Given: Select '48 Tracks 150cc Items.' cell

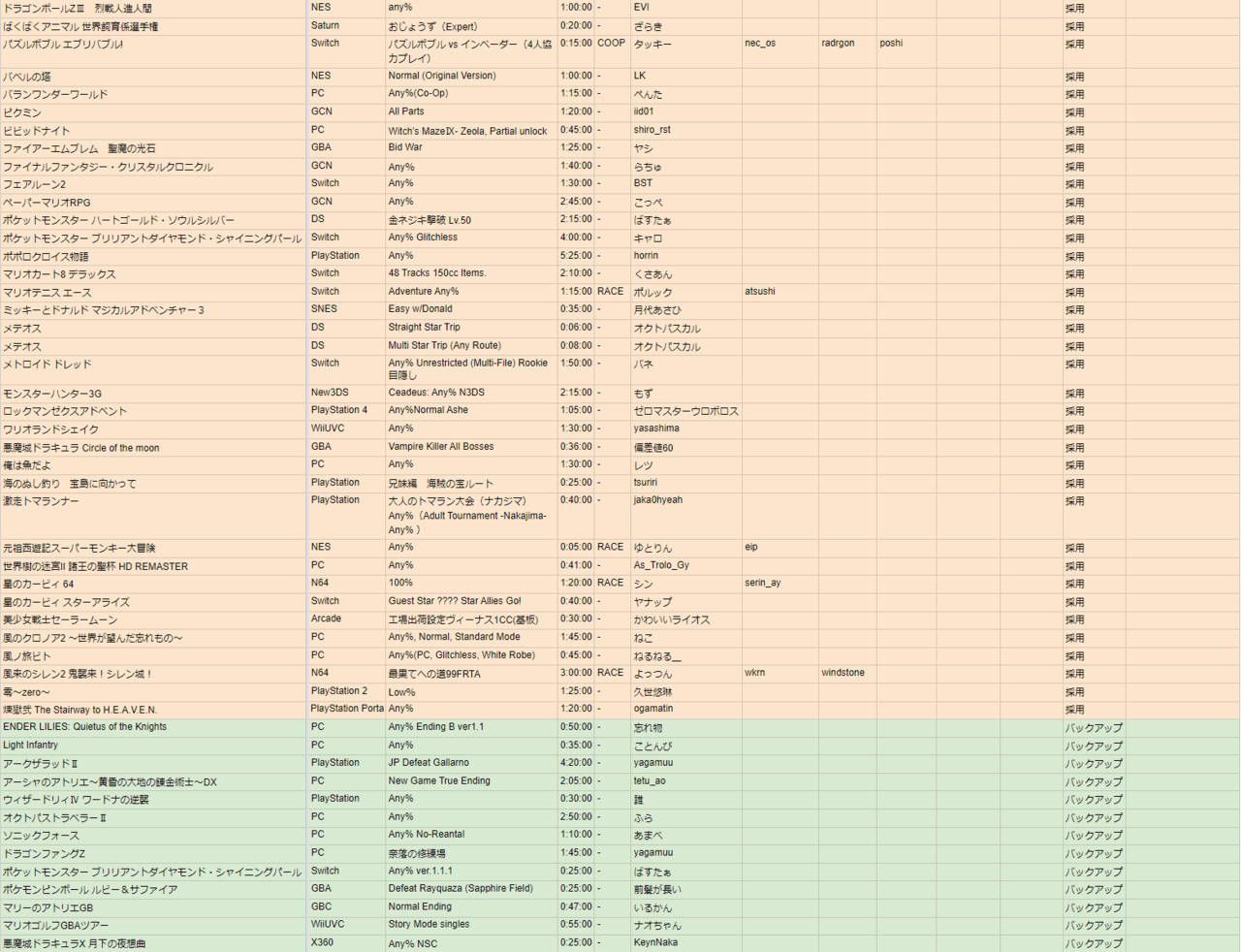Looking at the screenshot, I should click(470, 273).
